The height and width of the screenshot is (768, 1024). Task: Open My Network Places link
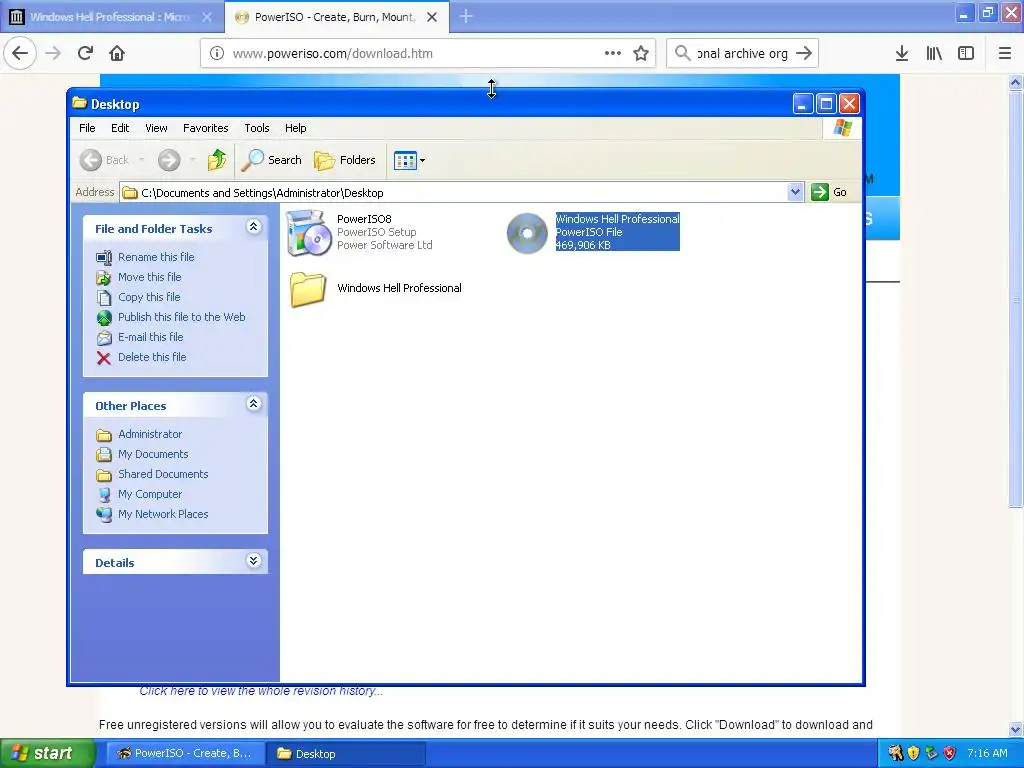[x=163, y=515]
